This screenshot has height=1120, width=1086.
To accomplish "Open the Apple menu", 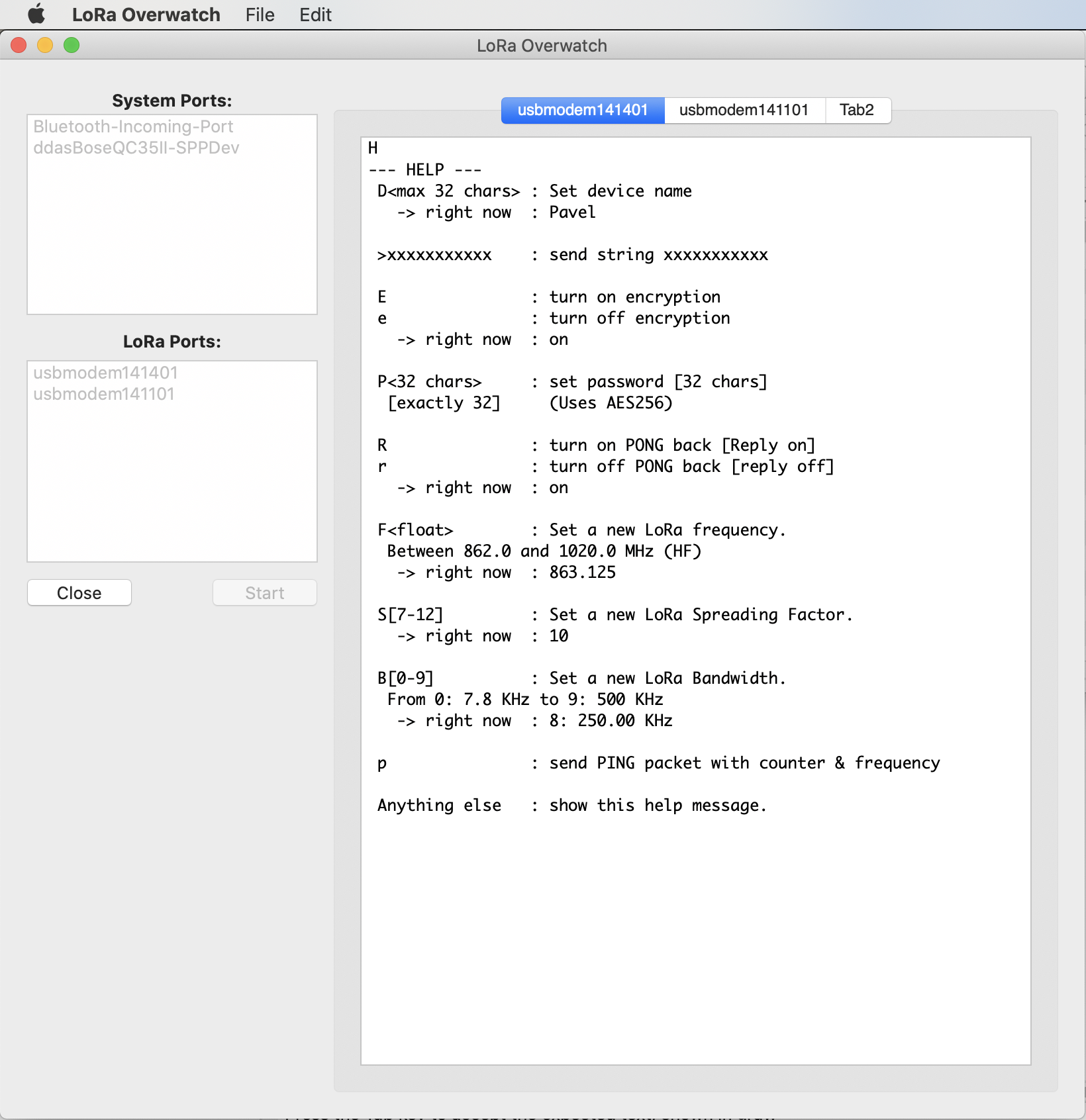I will click(36, 14).
